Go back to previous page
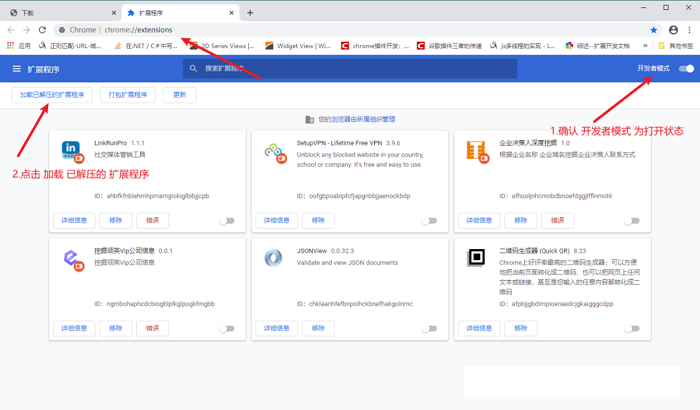Screen dimensions: 700x410 [11, 30]
